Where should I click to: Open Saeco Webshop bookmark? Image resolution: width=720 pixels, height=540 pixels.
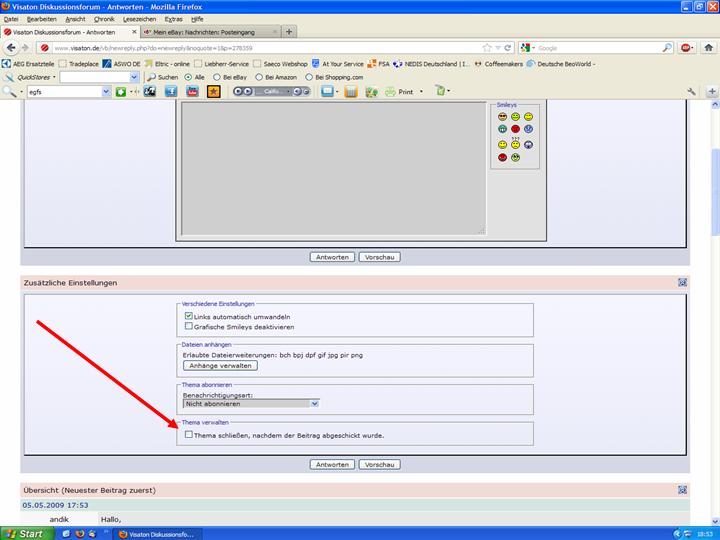(281, 64)
